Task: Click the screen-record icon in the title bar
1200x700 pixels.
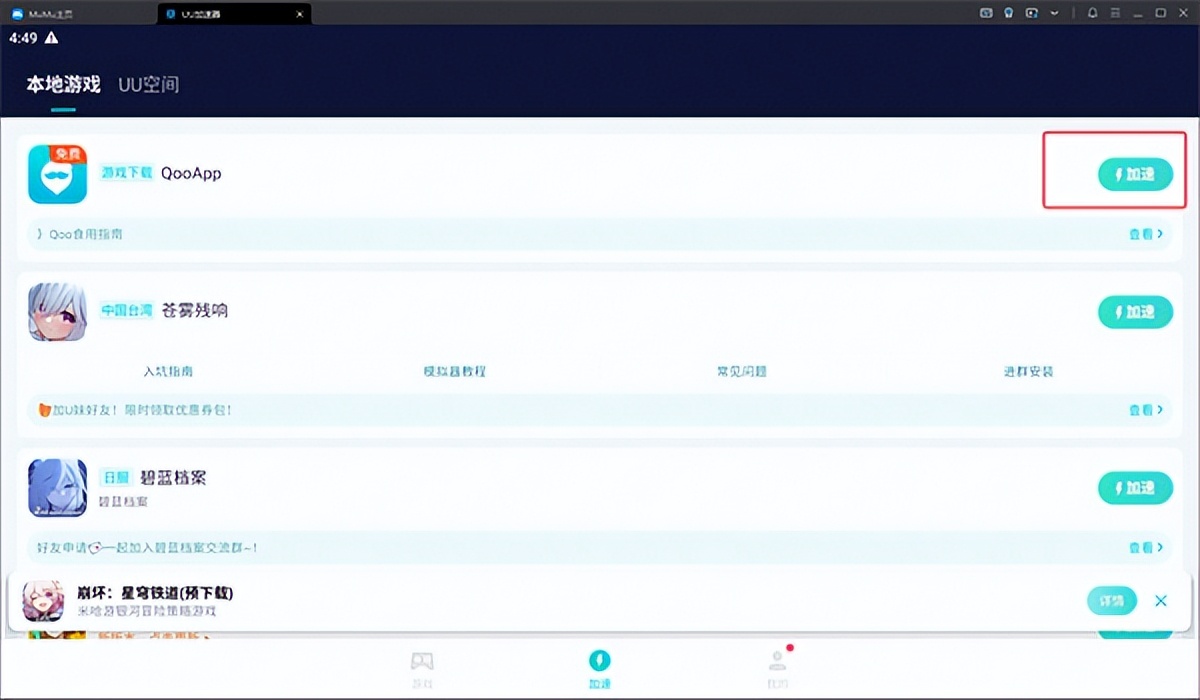Action: click(1031, 13)
